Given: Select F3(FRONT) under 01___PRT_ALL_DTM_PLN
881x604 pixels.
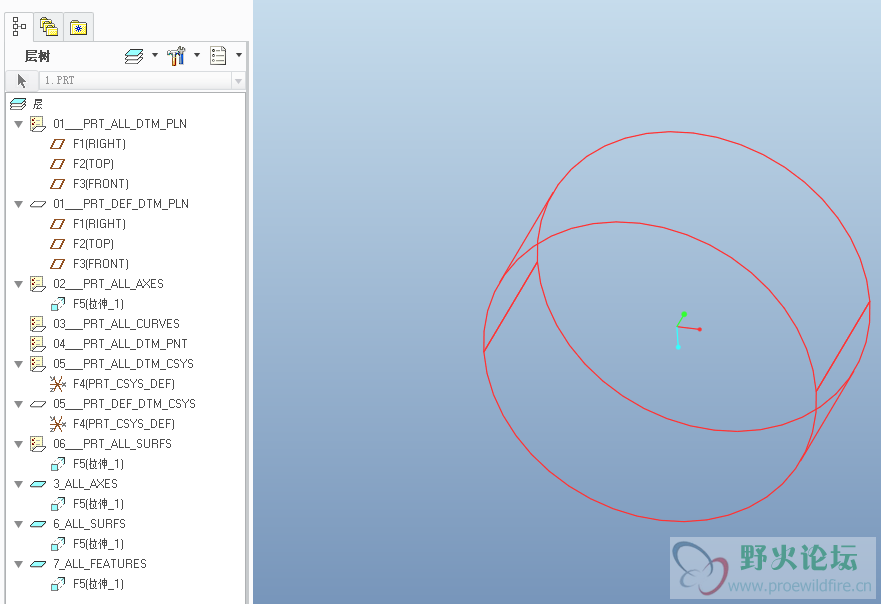Looking at the screenshot, I should click(x=101, y=184).
